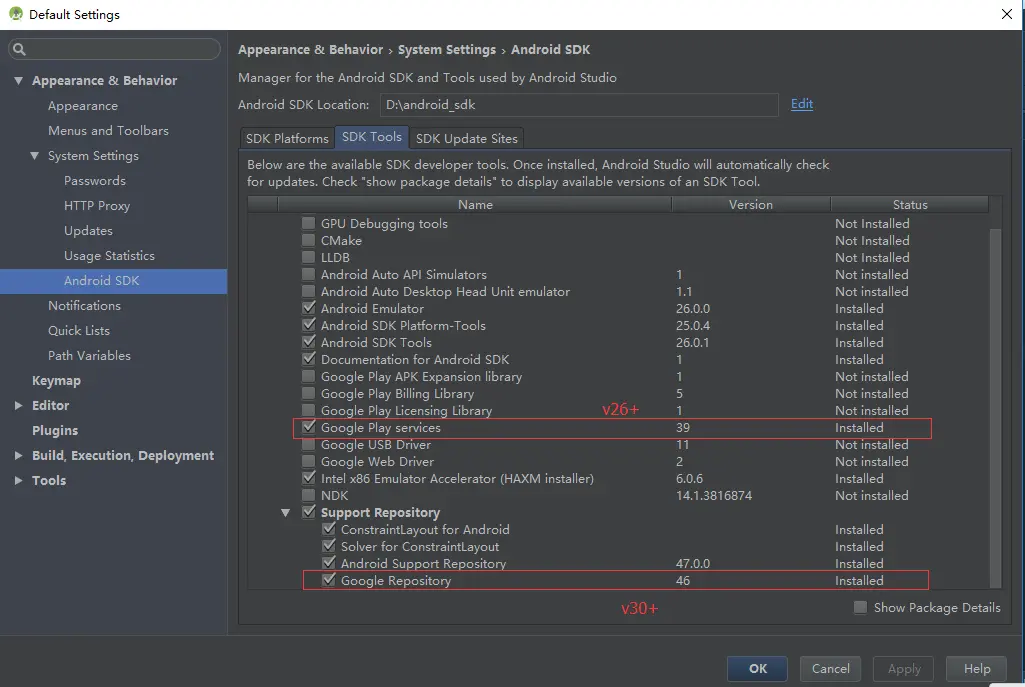Select Google Play APK Expansion library row
Viewport: 1025px width, 687px height.
point(422,377)
